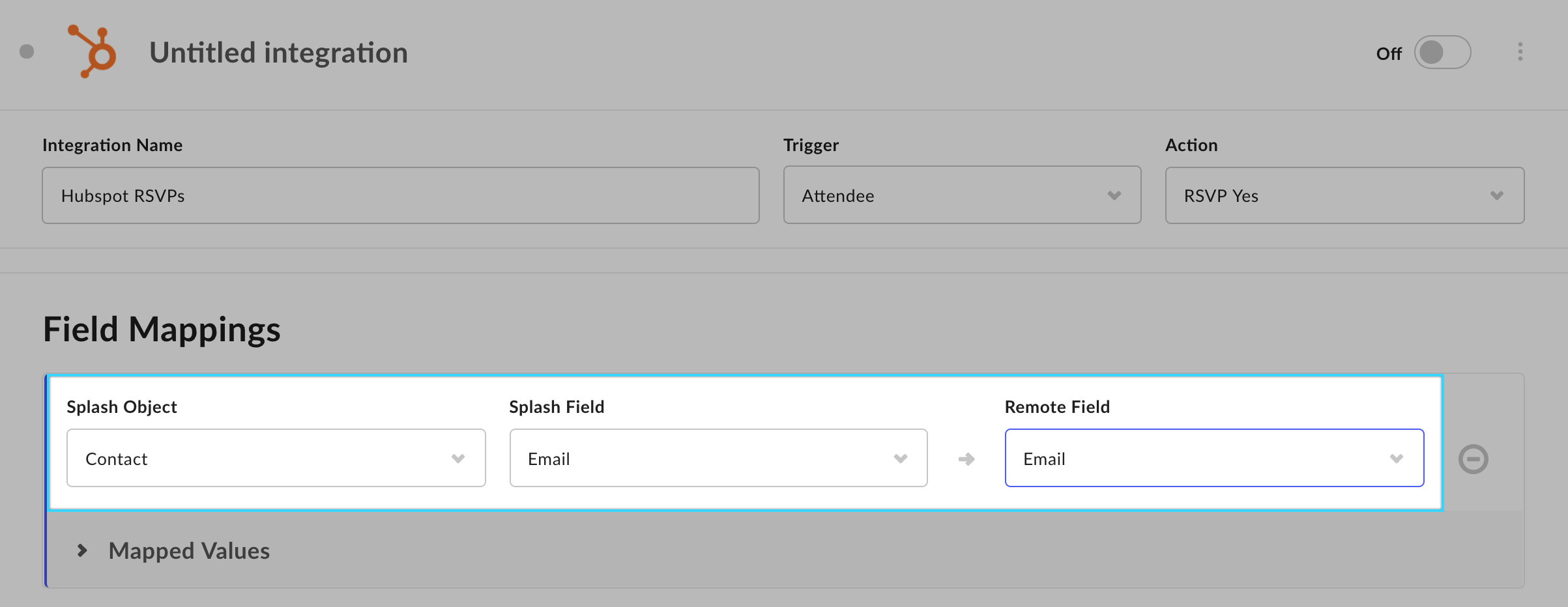This screenshot has height=607, width=1568.
Task: Open the Action dropdown showing RSVP Yes
Action: point(1344,195)
